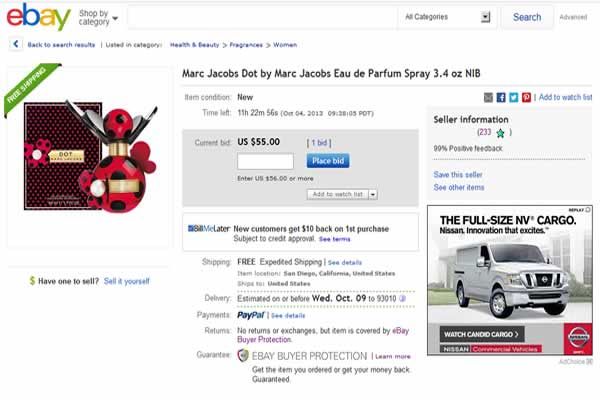Click the Place bid button

(328, 161)
